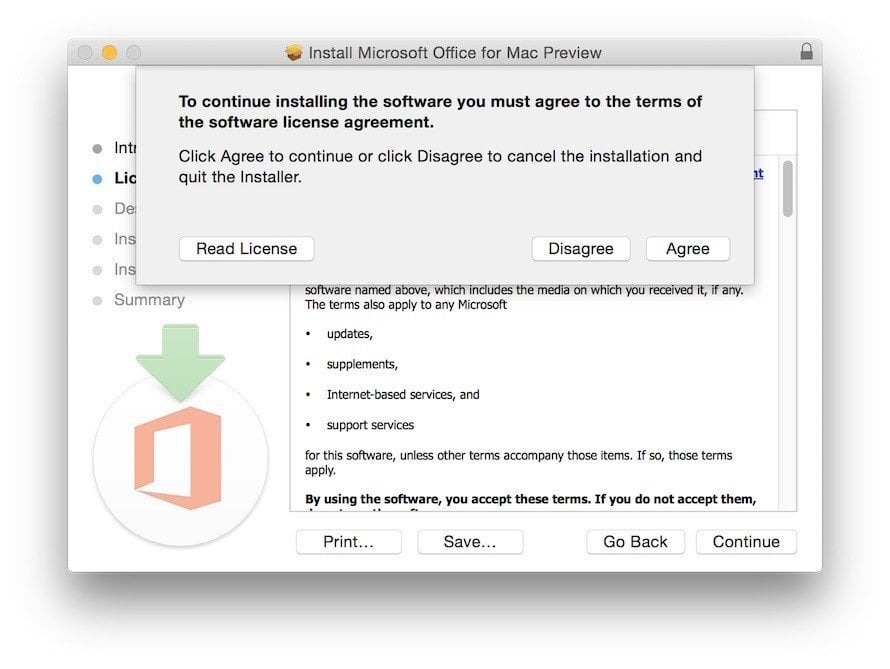Click the partially hidden blue link in license
Viewport: 890px width, 669px height.
point(758,173)
